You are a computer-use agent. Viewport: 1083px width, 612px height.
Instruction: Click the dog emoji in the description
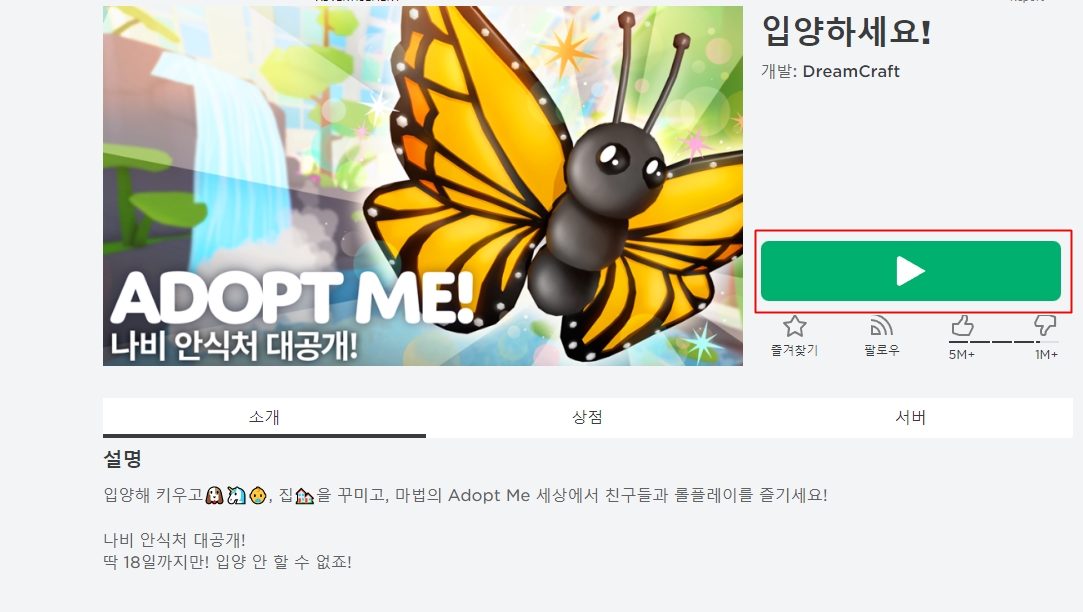(x=214, y=495)
